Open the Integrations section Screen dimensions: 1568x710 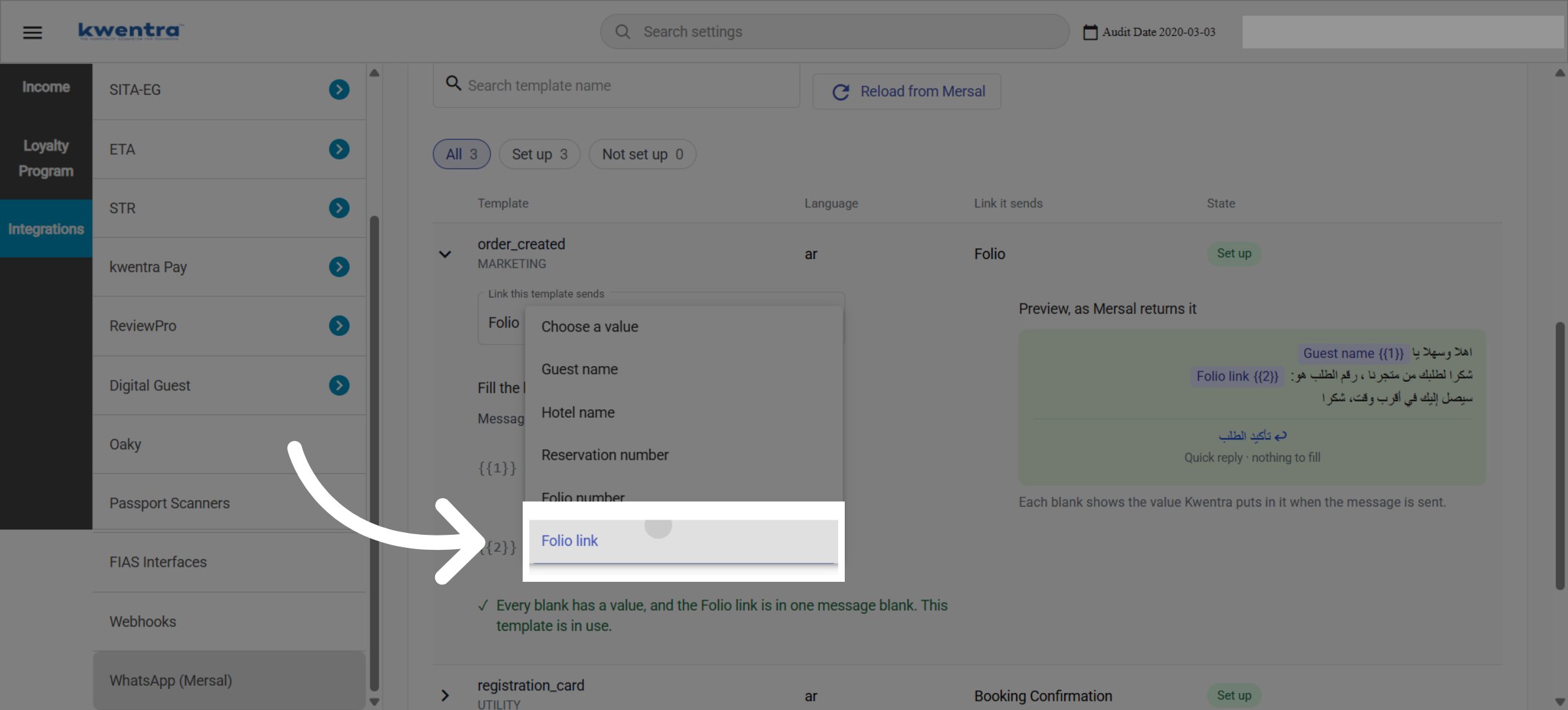click(x=46, y=229)
